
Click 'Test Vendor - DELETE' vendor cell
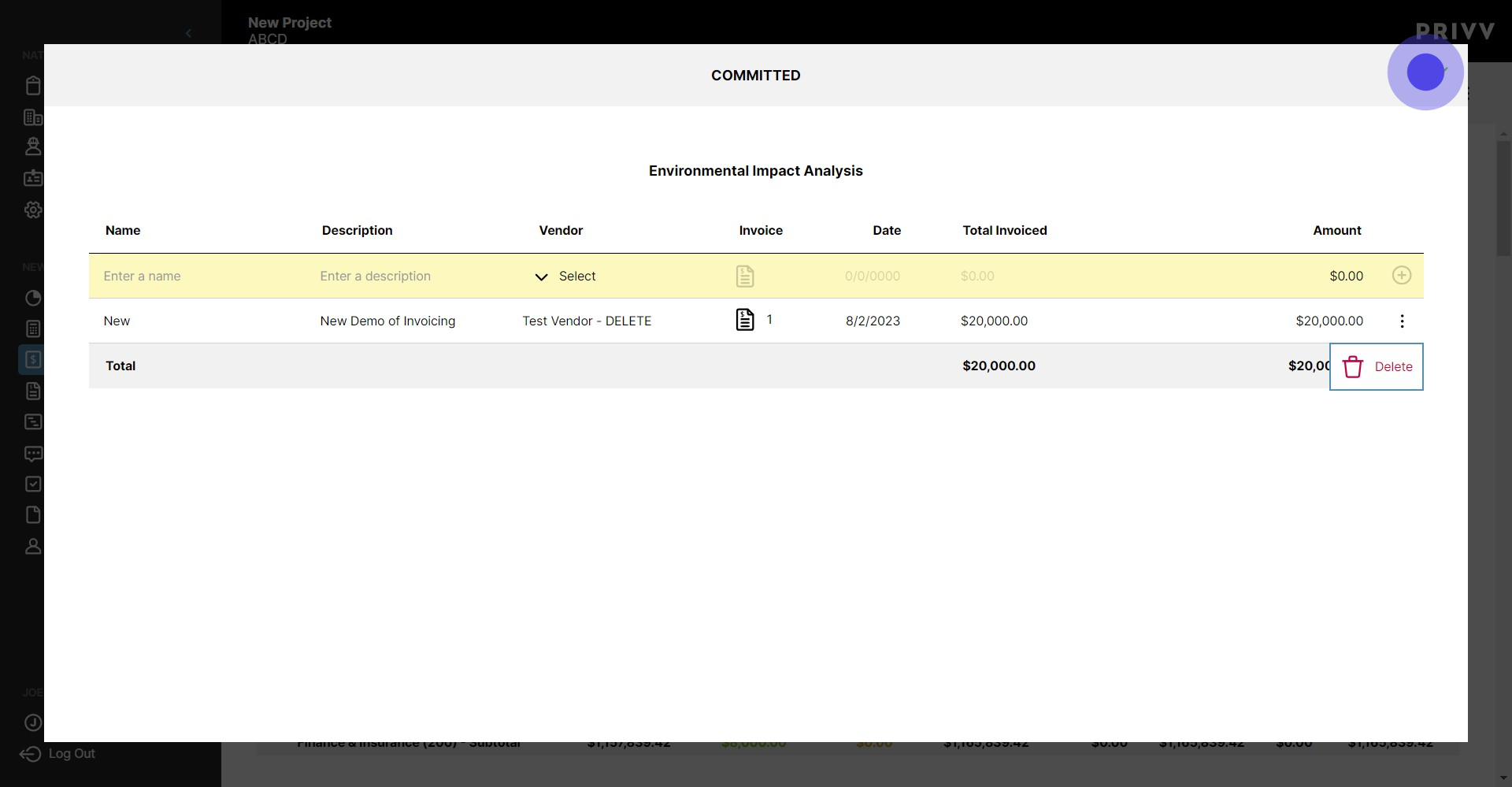pos(587,321)
